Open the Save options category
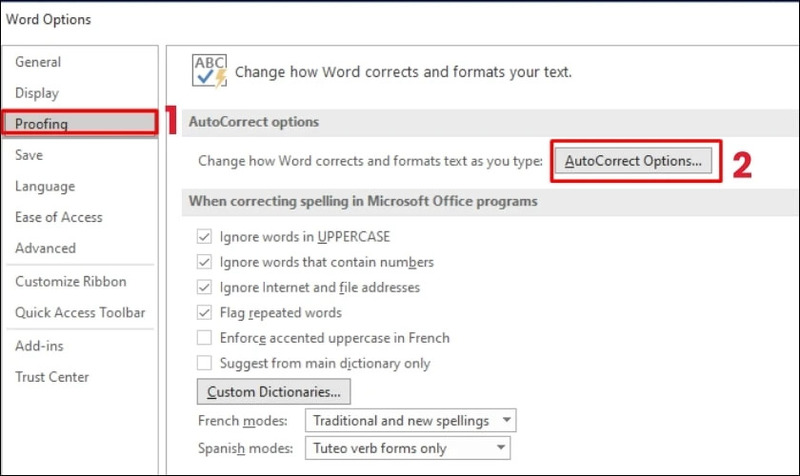 (x=29, y=155)
